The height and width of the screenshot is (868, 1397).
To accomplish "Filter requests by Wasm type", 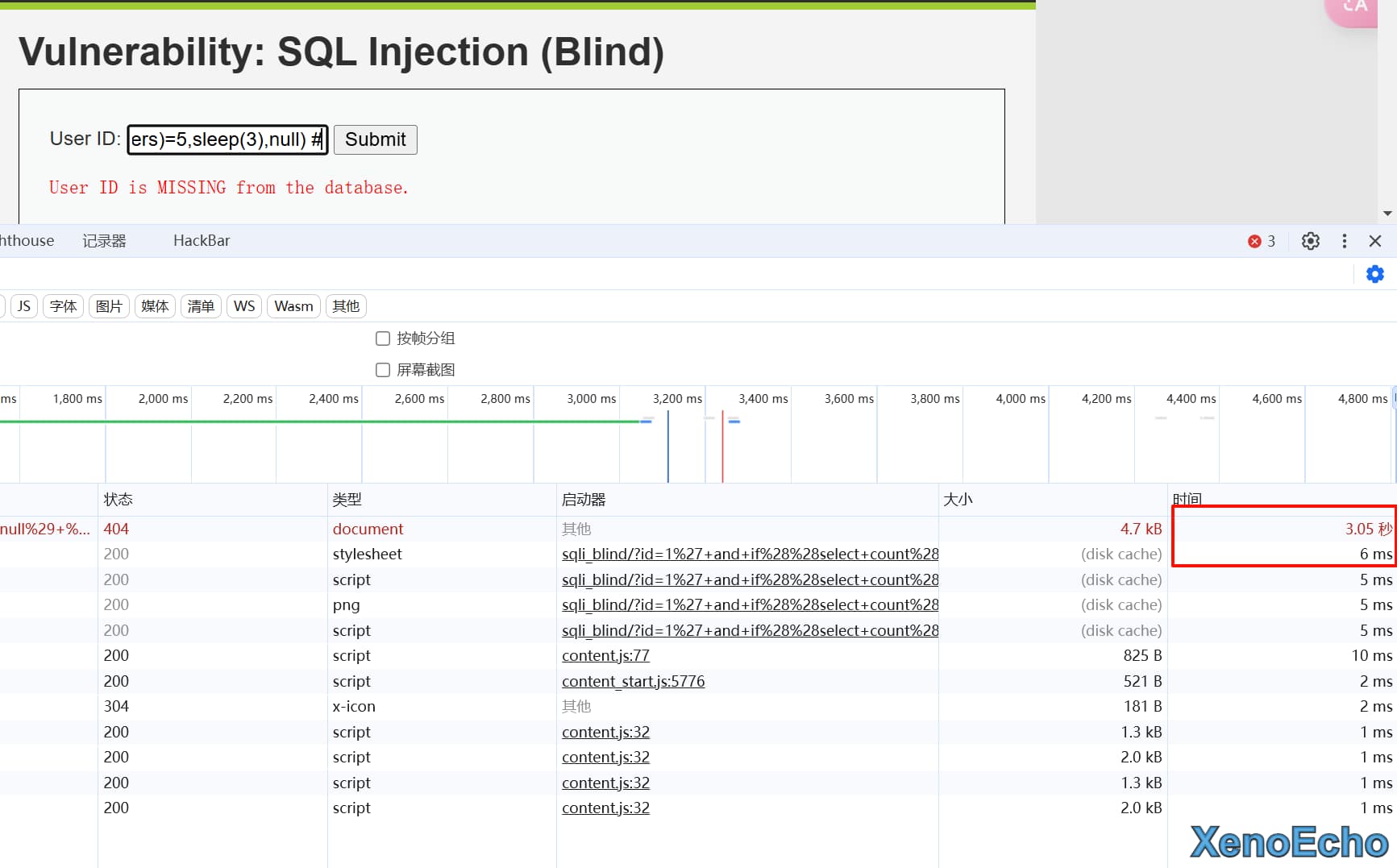I will click(x=293, y=306).
